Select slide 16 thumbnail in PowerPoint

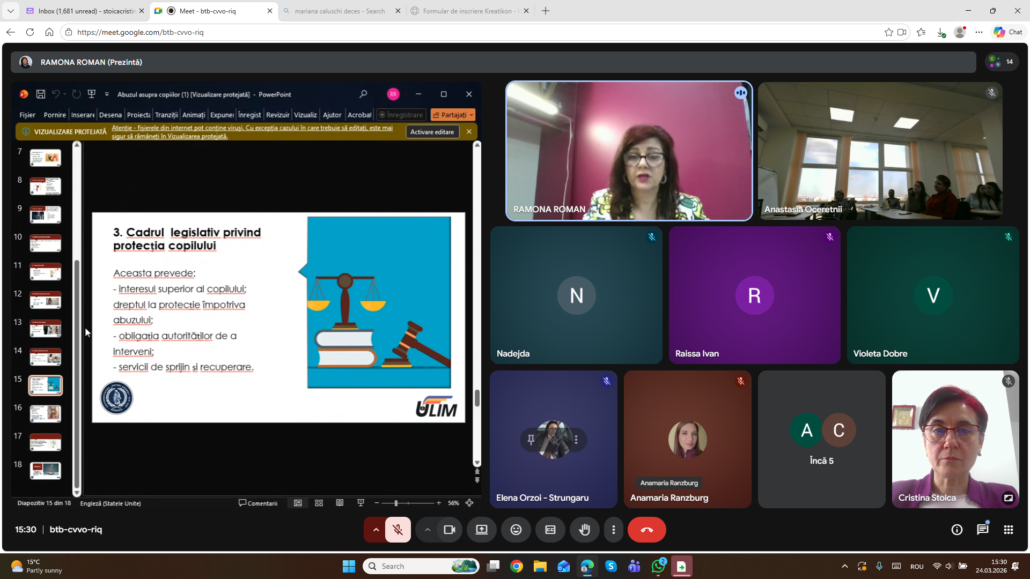click(x=45, y=413)
